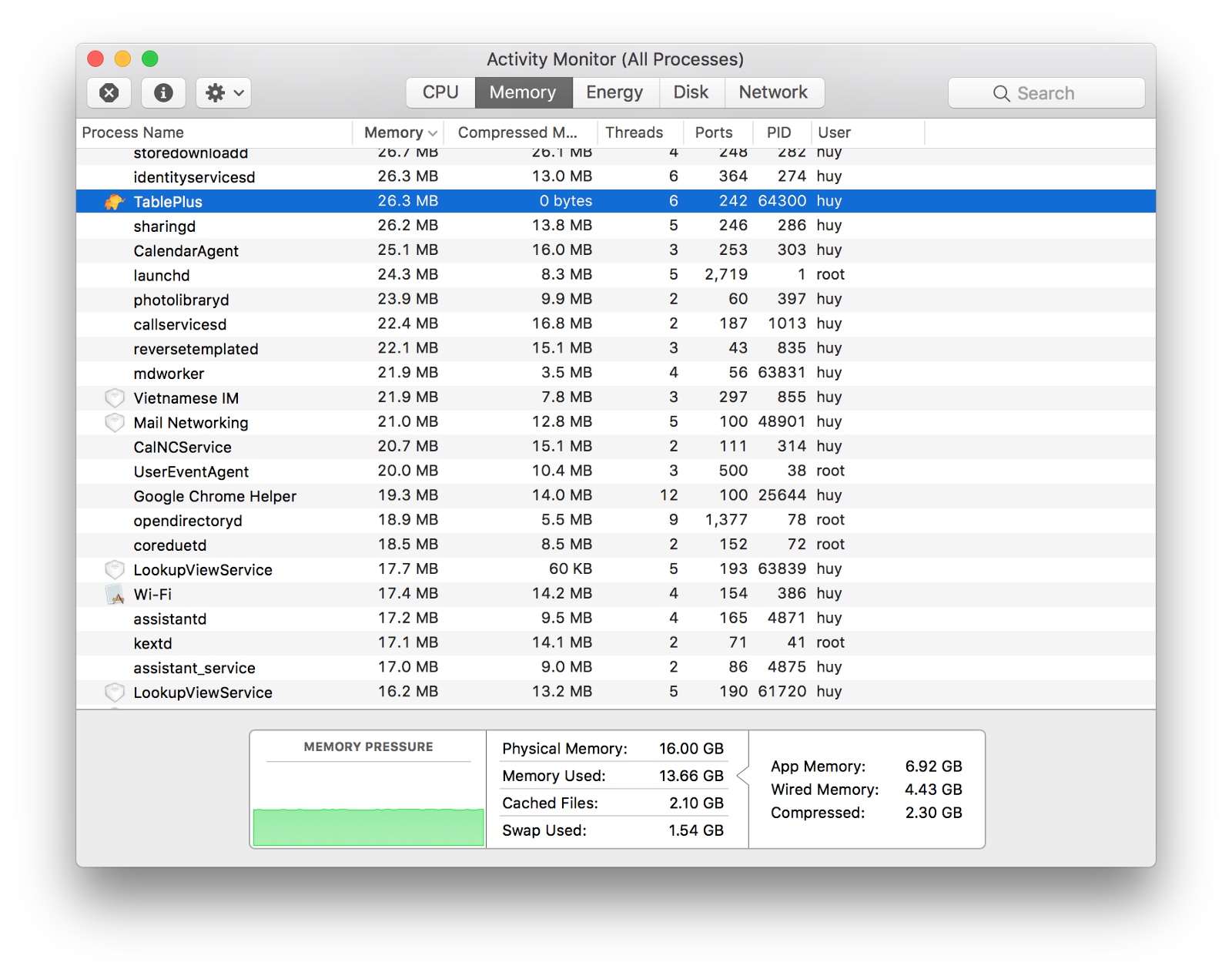Sort by Process Name header
This screenshot has width=1232, height=976.
pyautogui.click(x=133, y=132)
